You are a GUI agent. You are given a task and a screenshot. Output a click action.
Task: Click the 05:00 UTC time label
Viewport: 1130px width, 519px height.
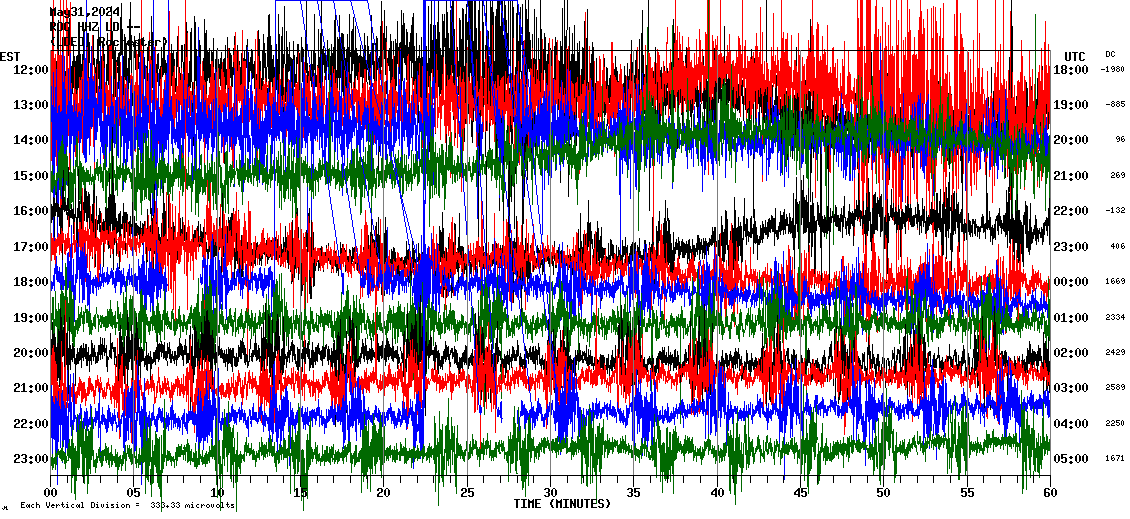(x=1070, y=459)
